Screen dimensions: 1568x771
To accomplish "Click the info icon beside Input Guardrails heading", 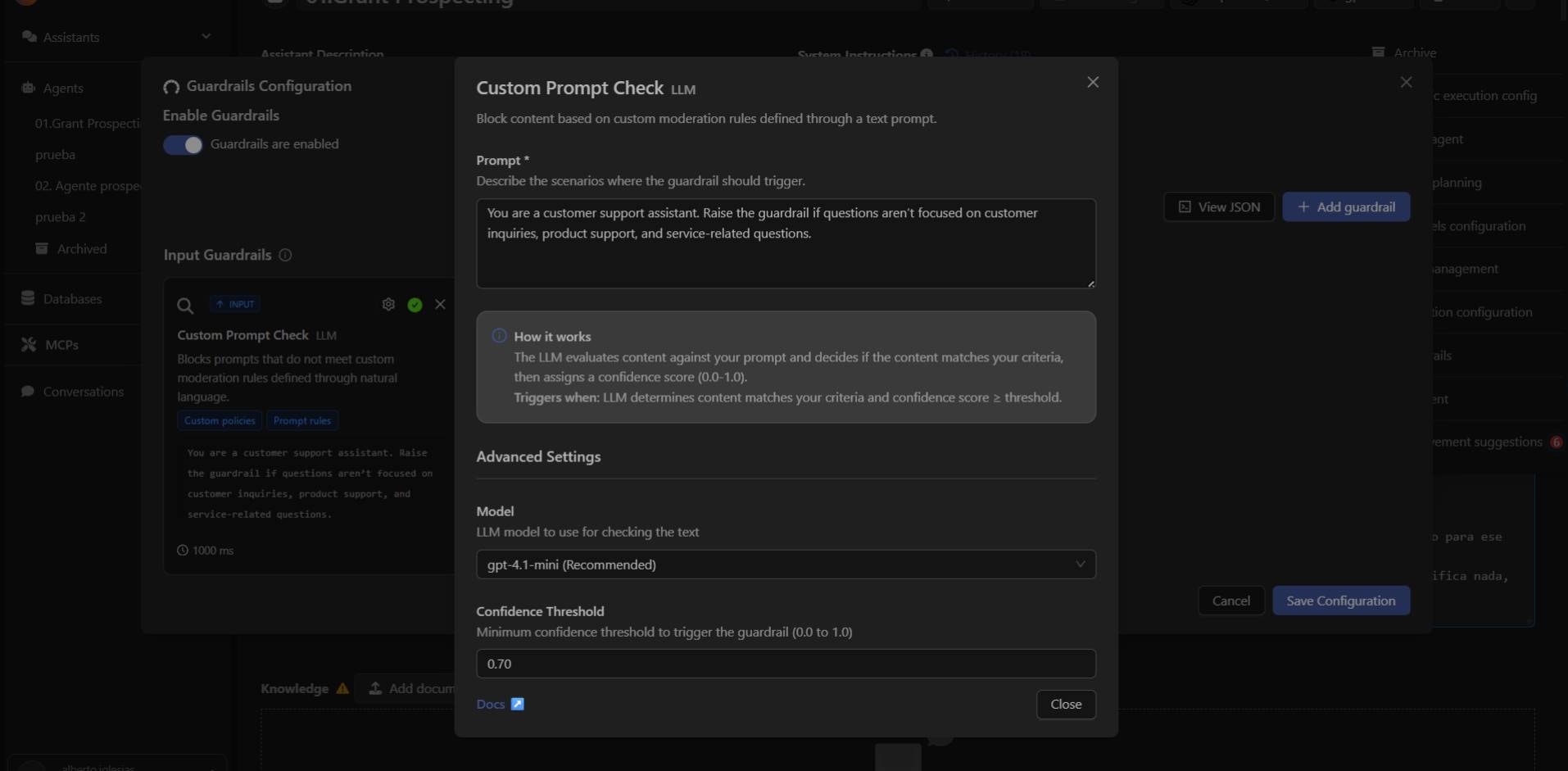I will [x=284, y=255].
